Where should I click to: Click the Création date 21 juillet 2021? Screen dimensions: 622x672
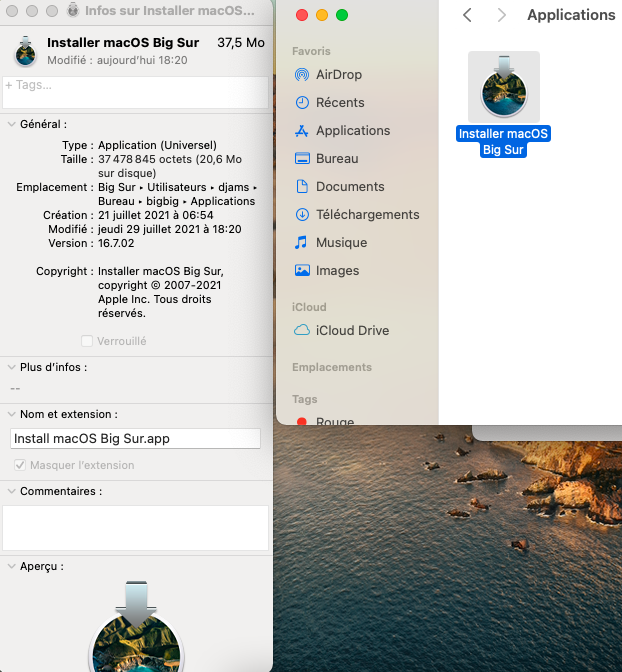pos(156,215)
